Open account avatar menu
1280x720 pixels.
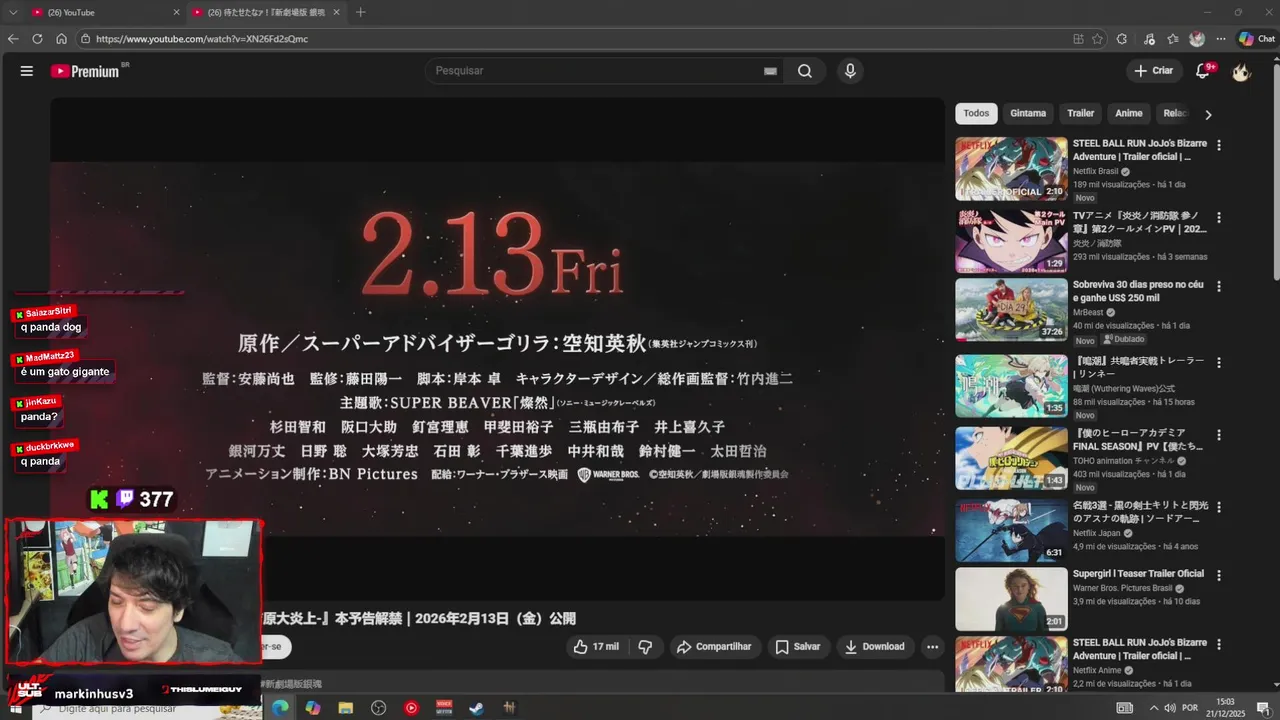click(x=1241, y=71)
